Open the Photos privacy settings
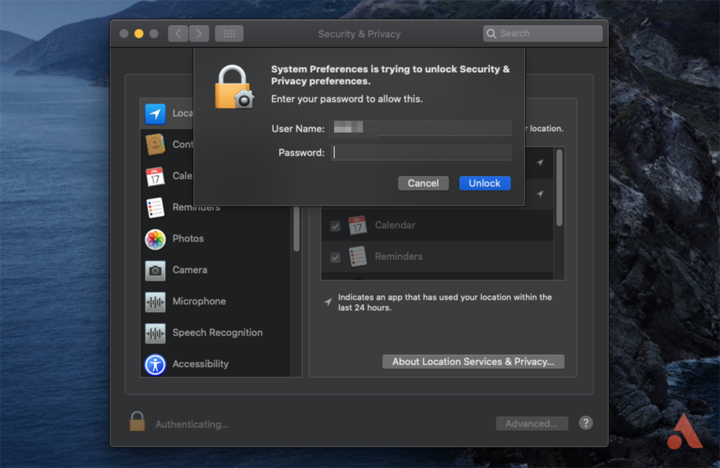This screenshot has width=720, height=468. (187, 239)
